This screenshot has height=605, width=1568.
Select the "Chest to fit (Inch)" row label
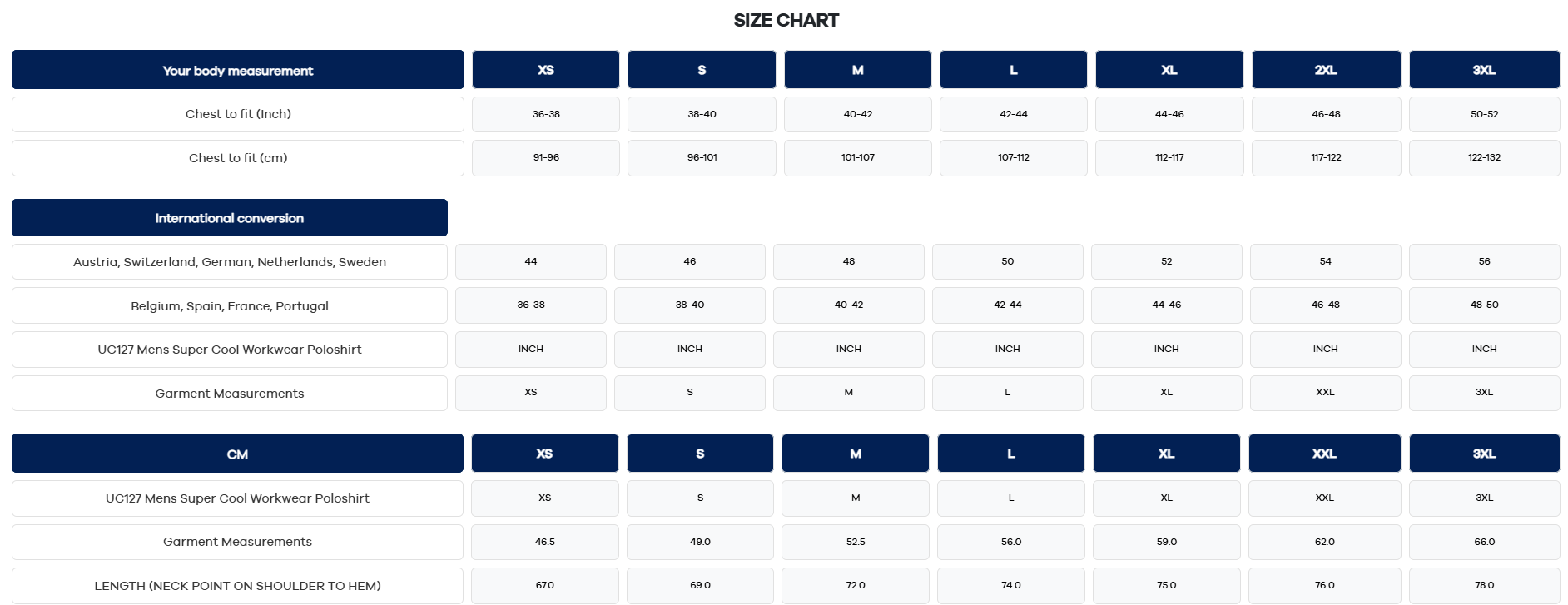(x=238, y=114)
